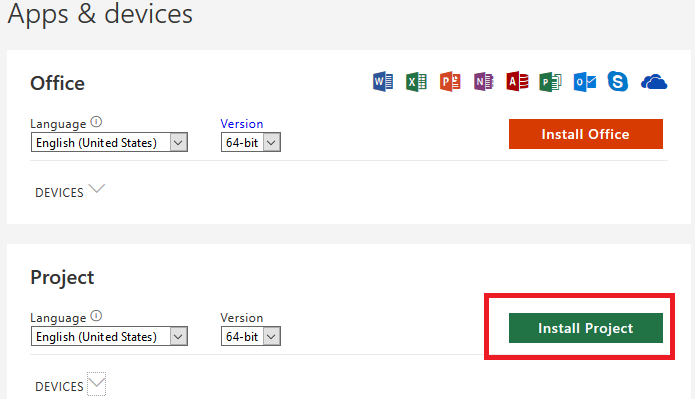695x399 pixels.
Task: Click the Access app icon
Action: 517,82
